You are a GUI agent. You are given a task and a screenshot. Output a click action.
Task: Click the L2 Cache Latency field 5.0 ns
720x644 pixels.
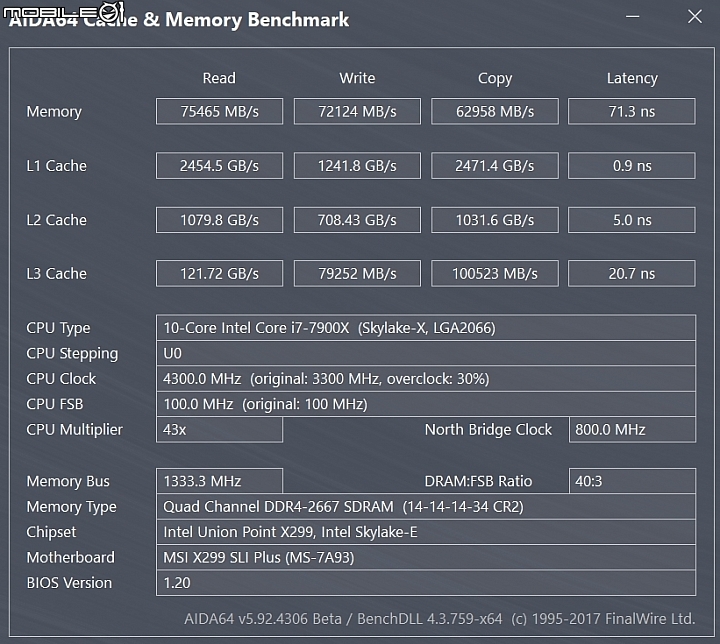[x=632, y=220]
